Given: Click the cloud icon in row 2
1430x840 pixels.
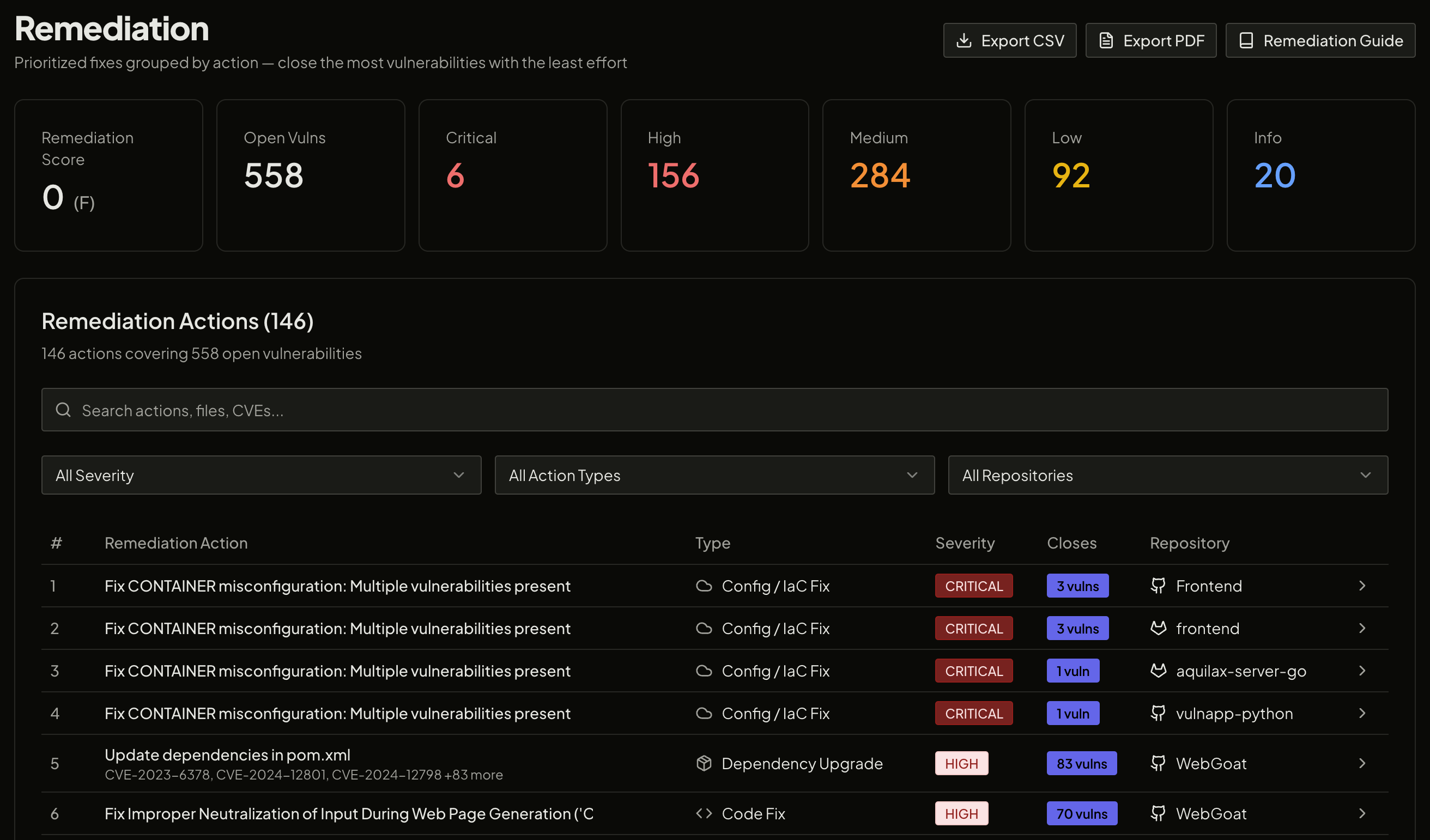Looking at the screenshot, I should point(704,628).
